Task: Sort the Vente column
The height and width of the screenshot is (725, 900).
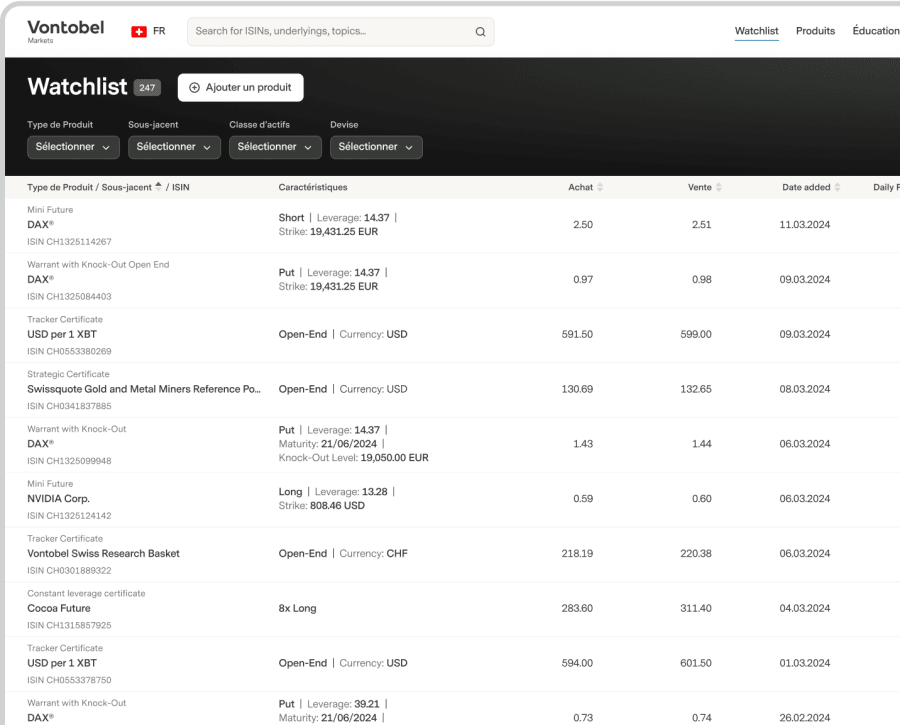Action: click(x=719, y=187)
